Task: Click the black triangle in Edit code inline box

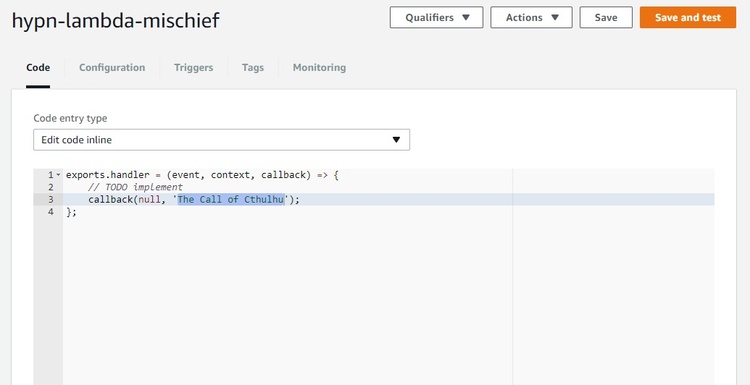Action: click(x=396, y=140)
